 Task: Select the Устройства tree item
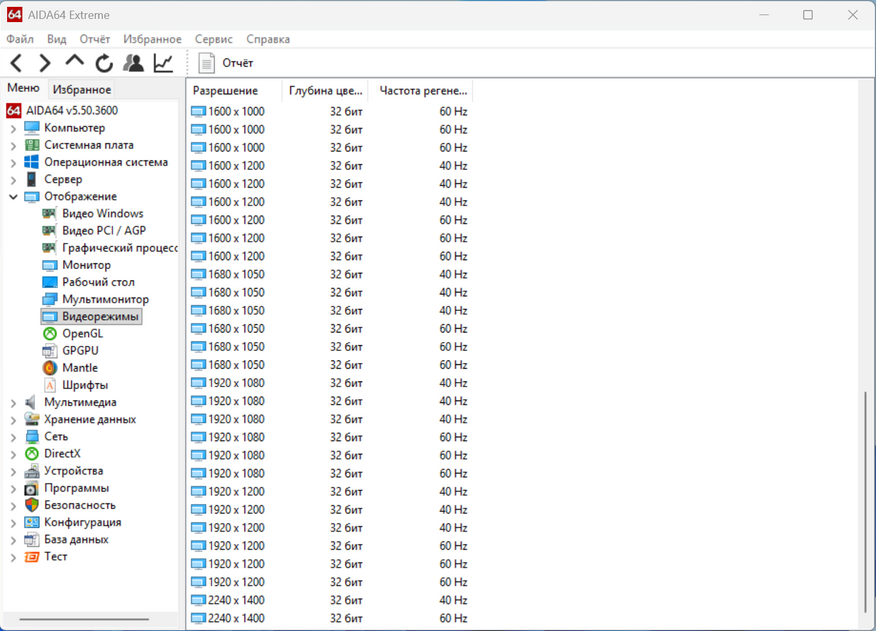point(73,471)
